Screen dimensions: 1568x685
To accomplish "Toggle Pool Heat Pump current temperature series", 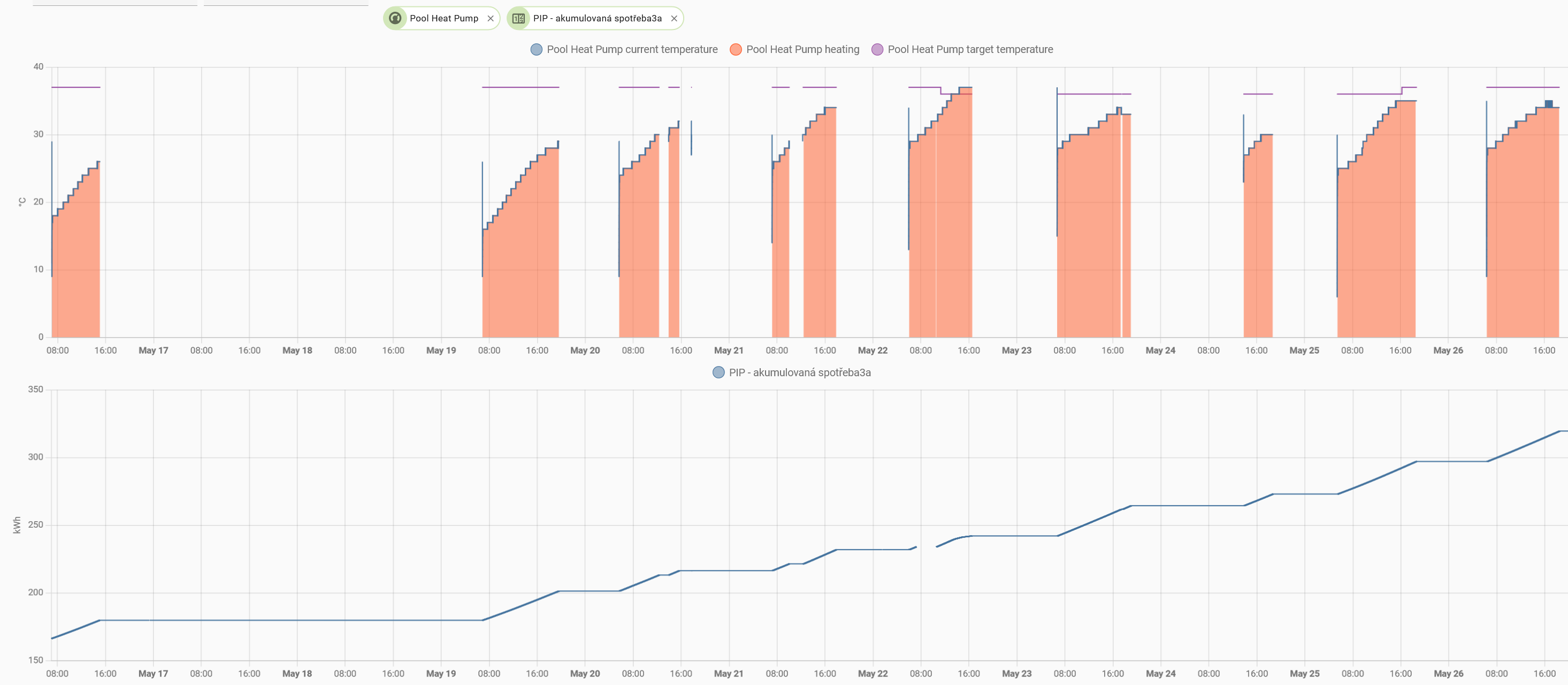I will point(631,49).
